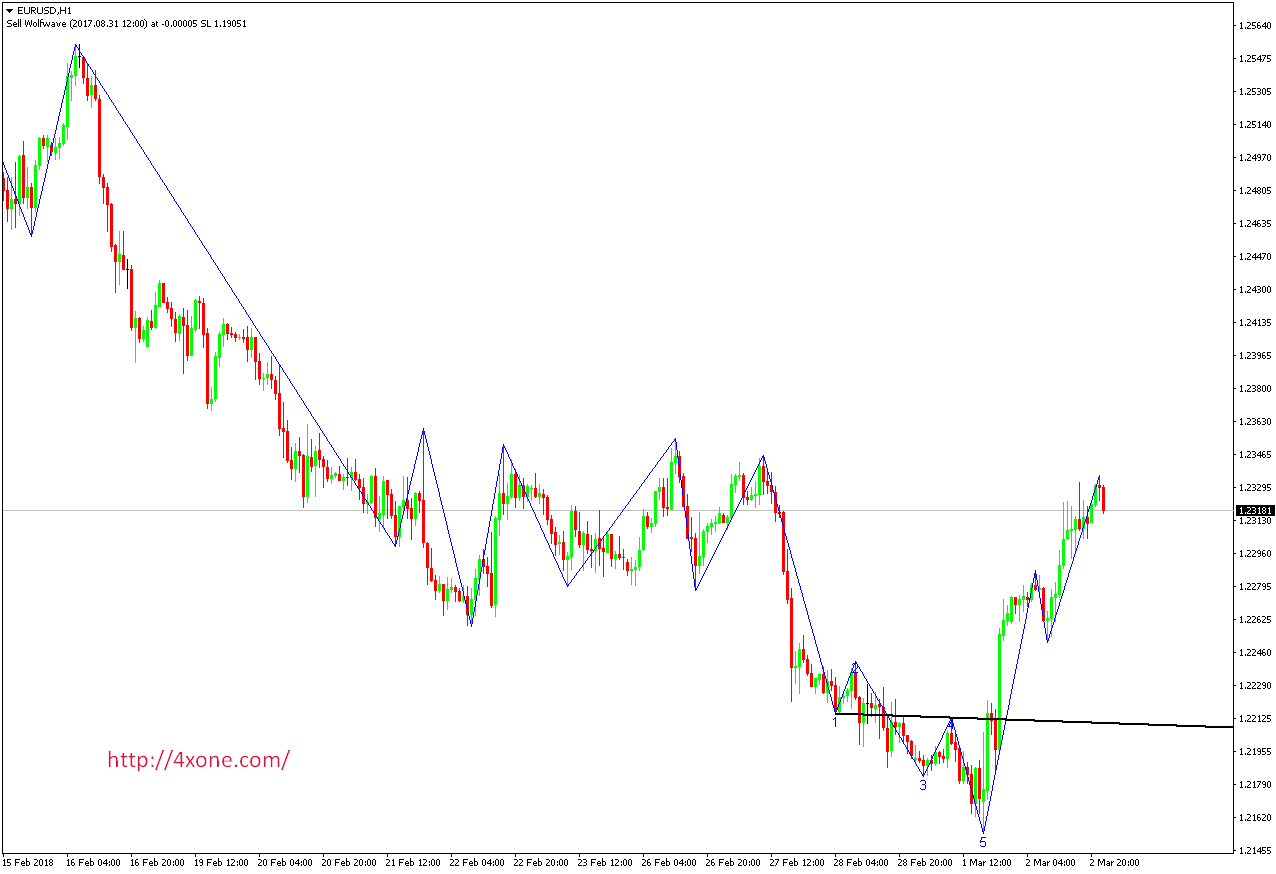The image size is (1276, 874).
Task: Click the Sell Wolfwave indicator label text
Action: pyautogui.click(x=126, y=23)
